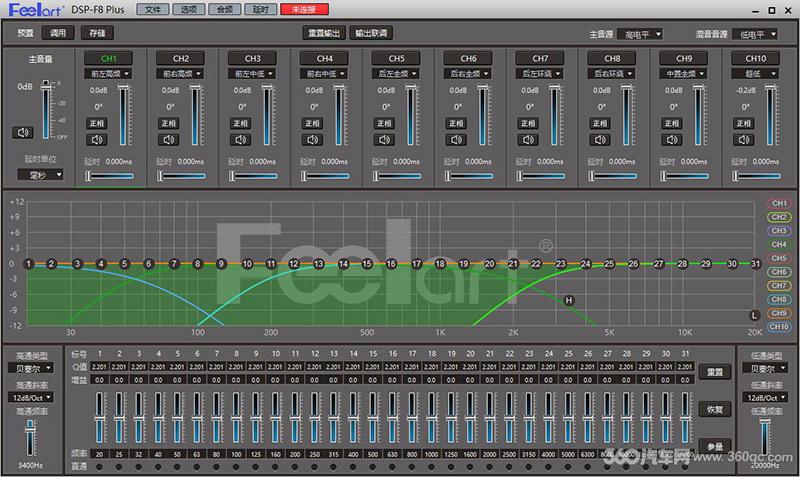Select the H high-pass marker on graph
Screen dimensions: 800x477
click(569, 300)
